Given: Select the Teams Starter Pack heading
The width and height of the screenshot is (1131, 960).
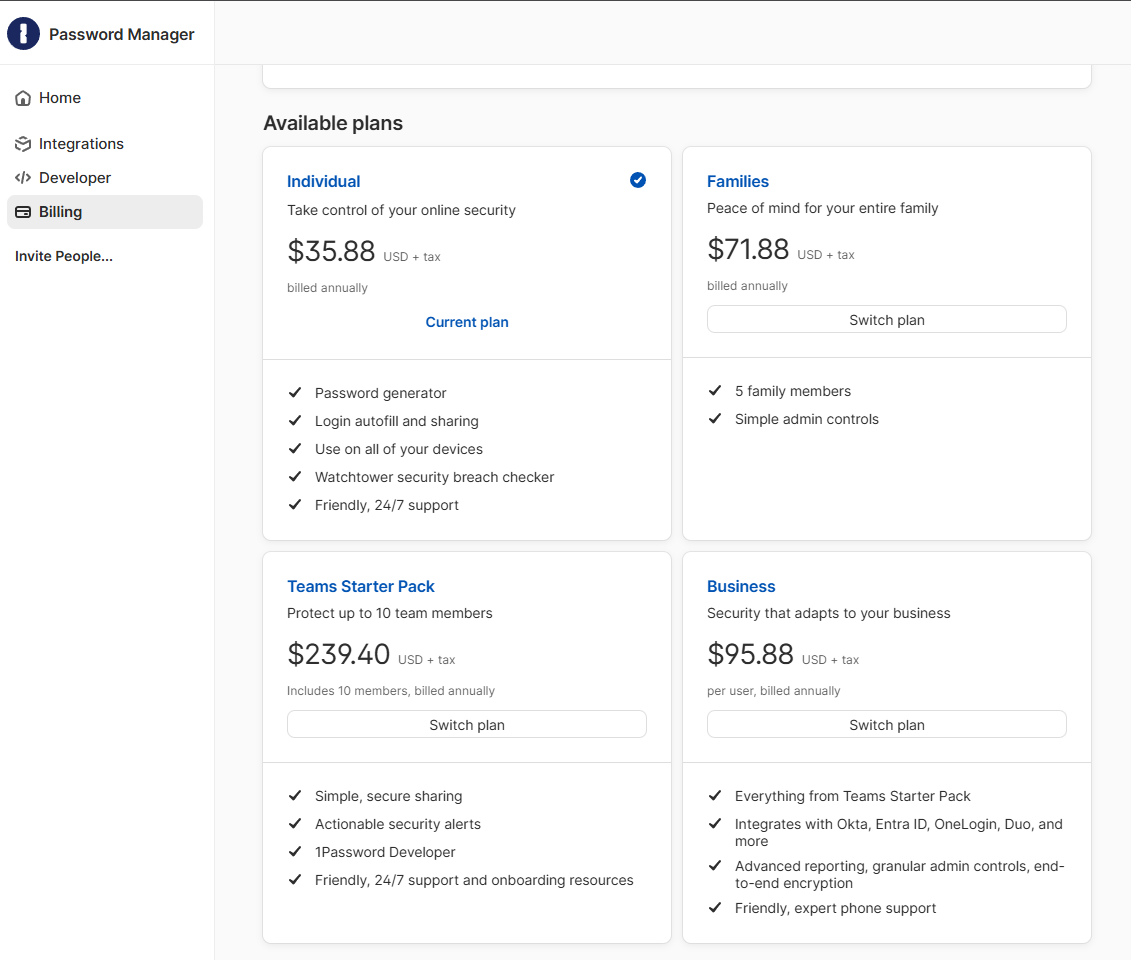Looking at the screenshot, I should (361, 586).
